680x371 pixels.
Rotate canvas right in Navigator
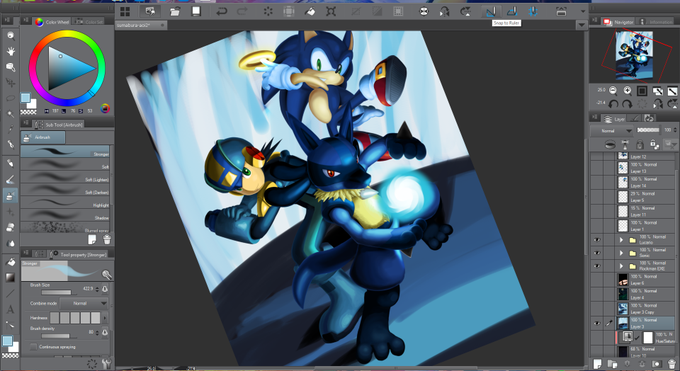click(x=627, y=104)
